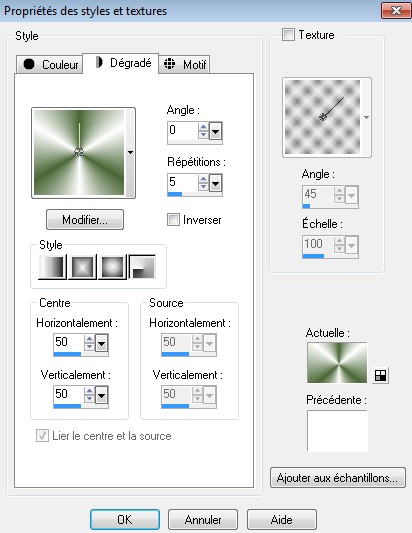
Task: Toggle the Inverser checkbox
Action: 173,220
